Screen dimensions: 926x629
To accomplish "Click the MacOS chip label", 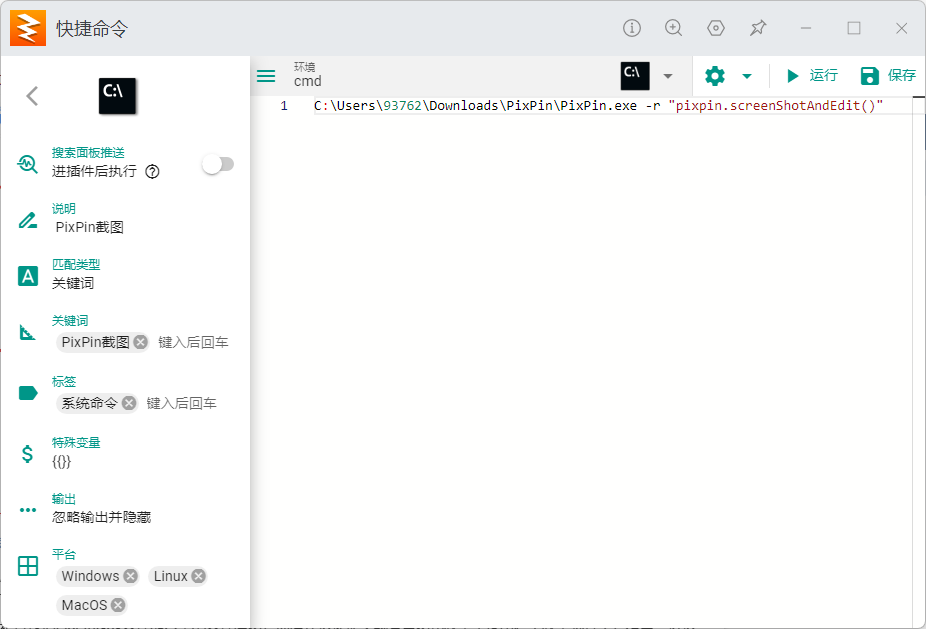I will (84, 605).
